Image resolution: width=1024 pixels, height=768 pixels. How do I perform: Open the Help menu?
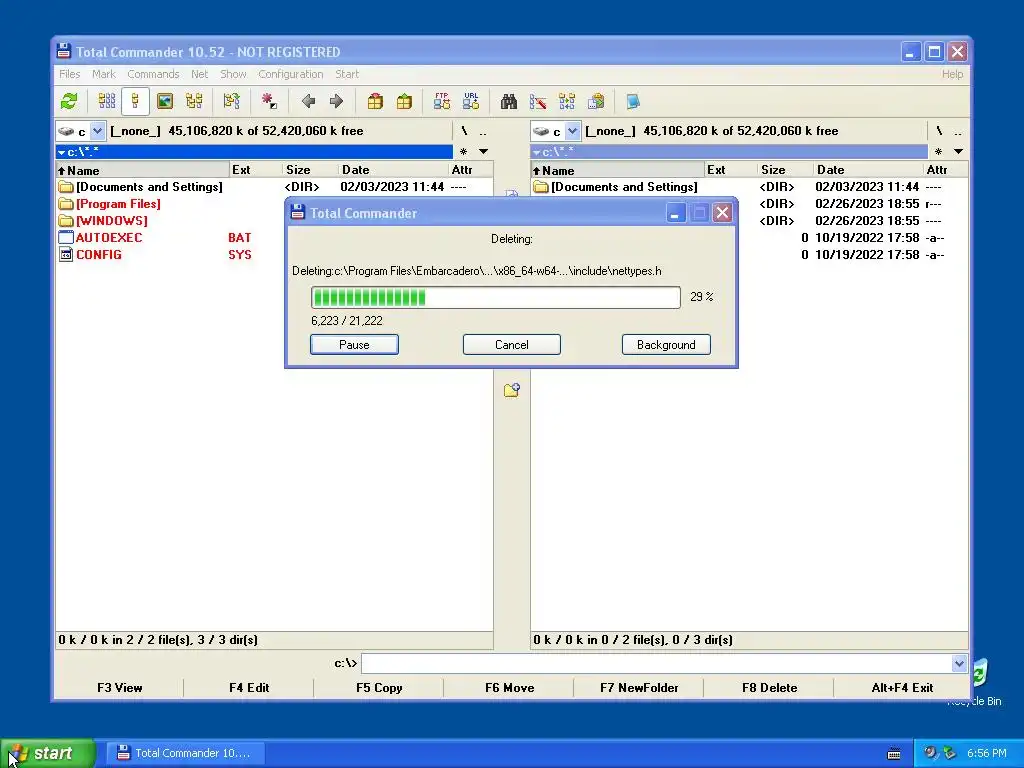click(952, 74)
